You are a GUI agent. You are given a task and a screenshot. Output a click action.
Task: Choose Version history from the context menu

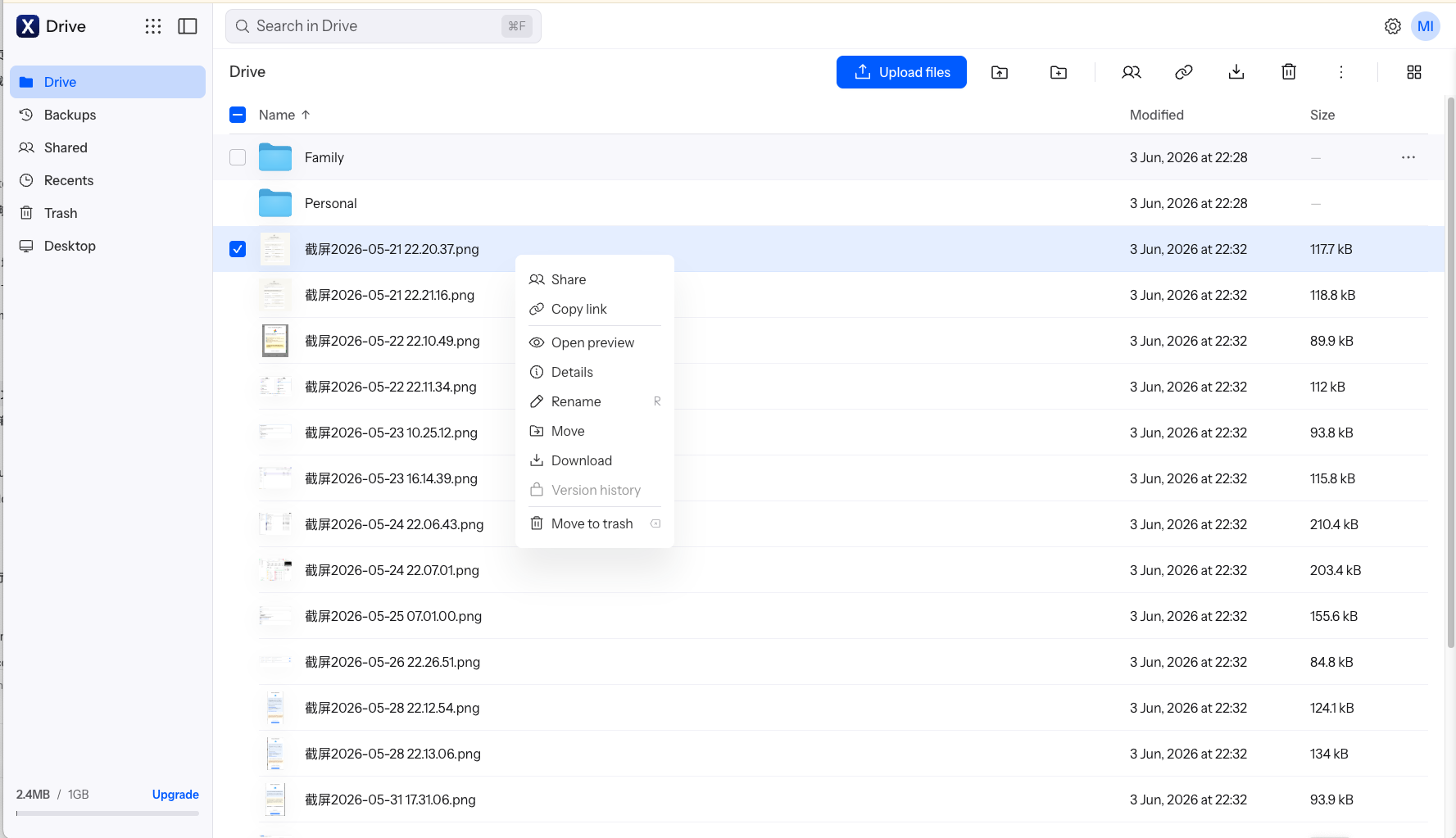595,490
